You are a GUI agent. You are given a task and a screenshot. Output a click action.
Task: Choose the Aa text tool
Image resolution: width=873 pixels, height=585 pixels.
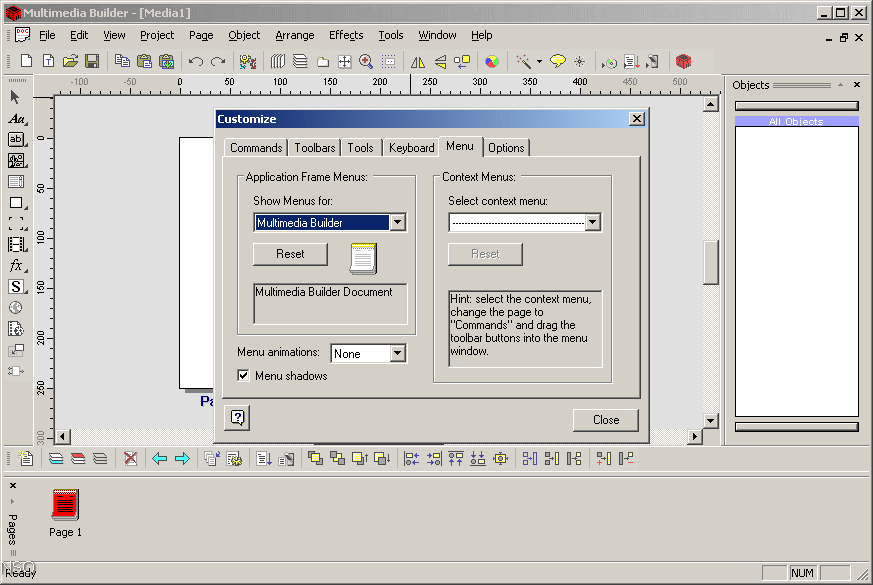pyautogui.click(x=14, y=119)
